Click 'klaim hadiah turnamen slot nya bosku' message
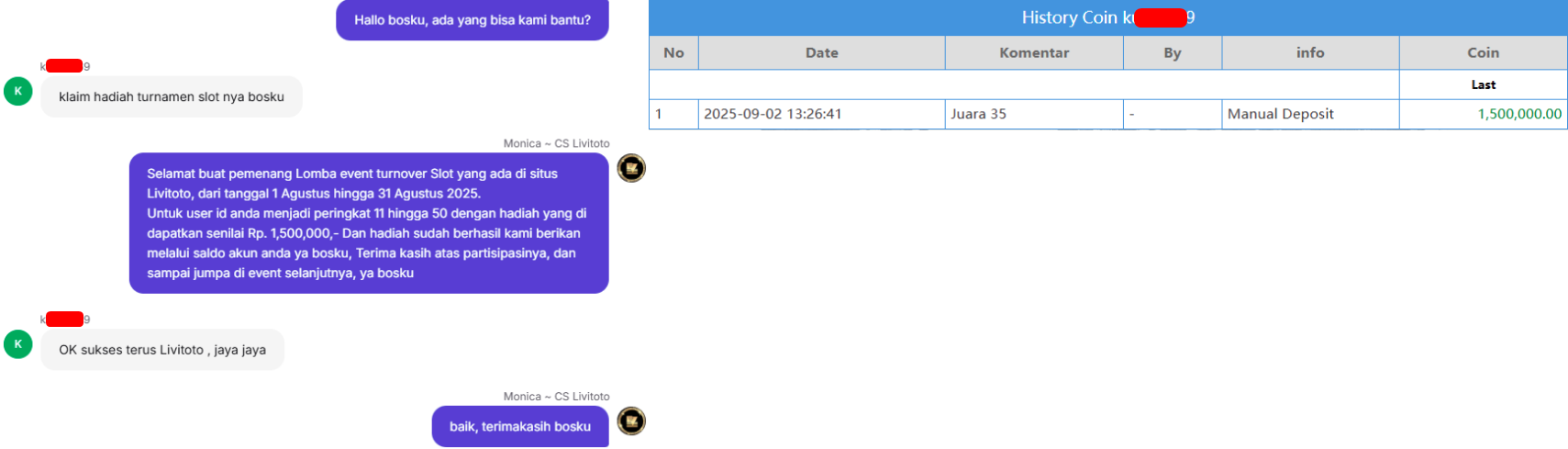 [172, 96]
